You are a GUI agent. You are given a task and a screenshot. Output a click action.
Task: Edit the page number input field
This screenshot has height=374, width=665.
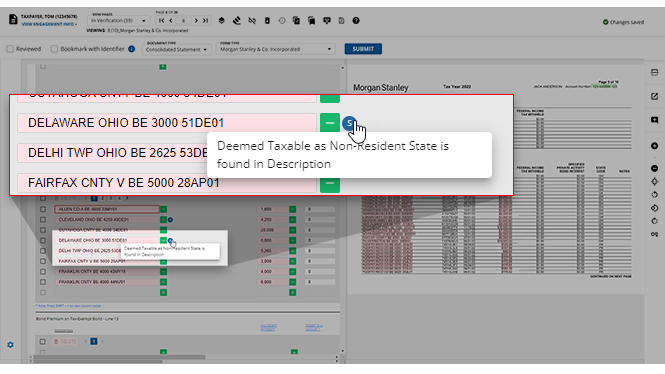(183, 20)
